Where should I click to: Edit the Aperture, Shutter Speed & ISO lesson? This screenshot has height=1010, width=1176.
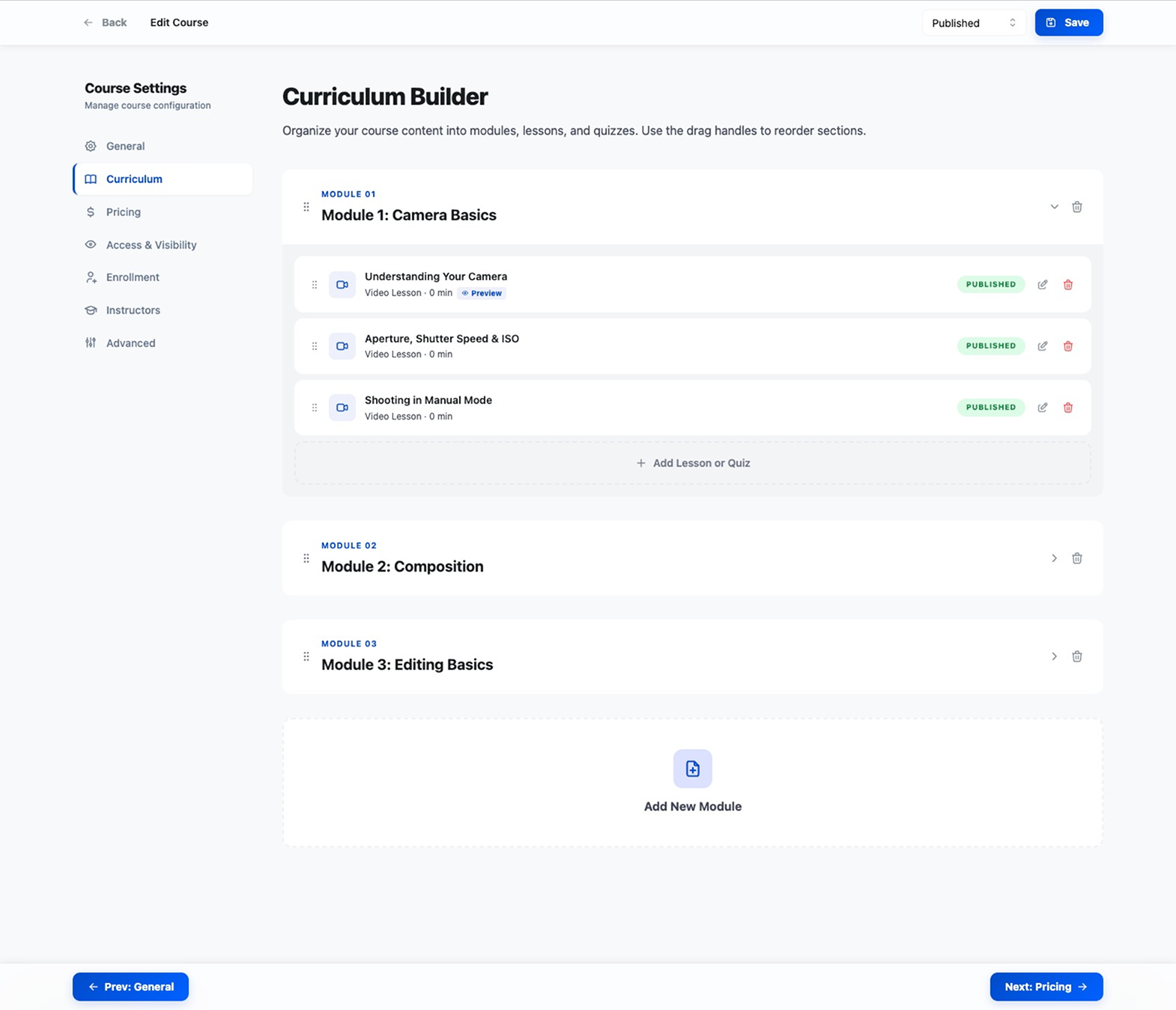[x=1043, y=346]
